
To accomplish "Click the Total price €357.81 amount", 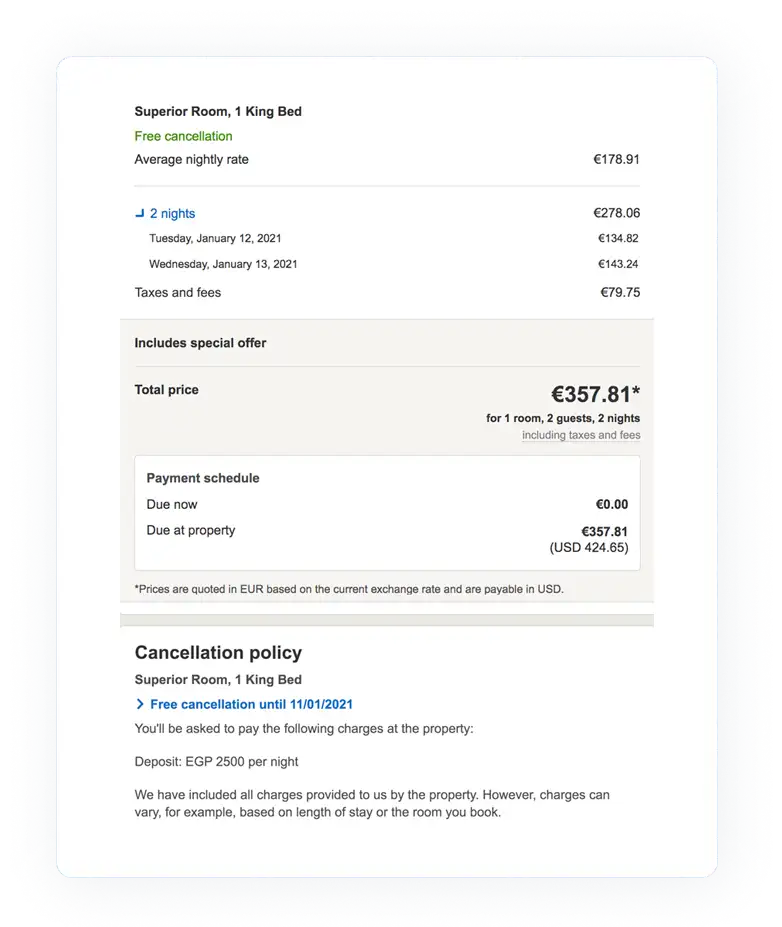I will pos(595,394).
